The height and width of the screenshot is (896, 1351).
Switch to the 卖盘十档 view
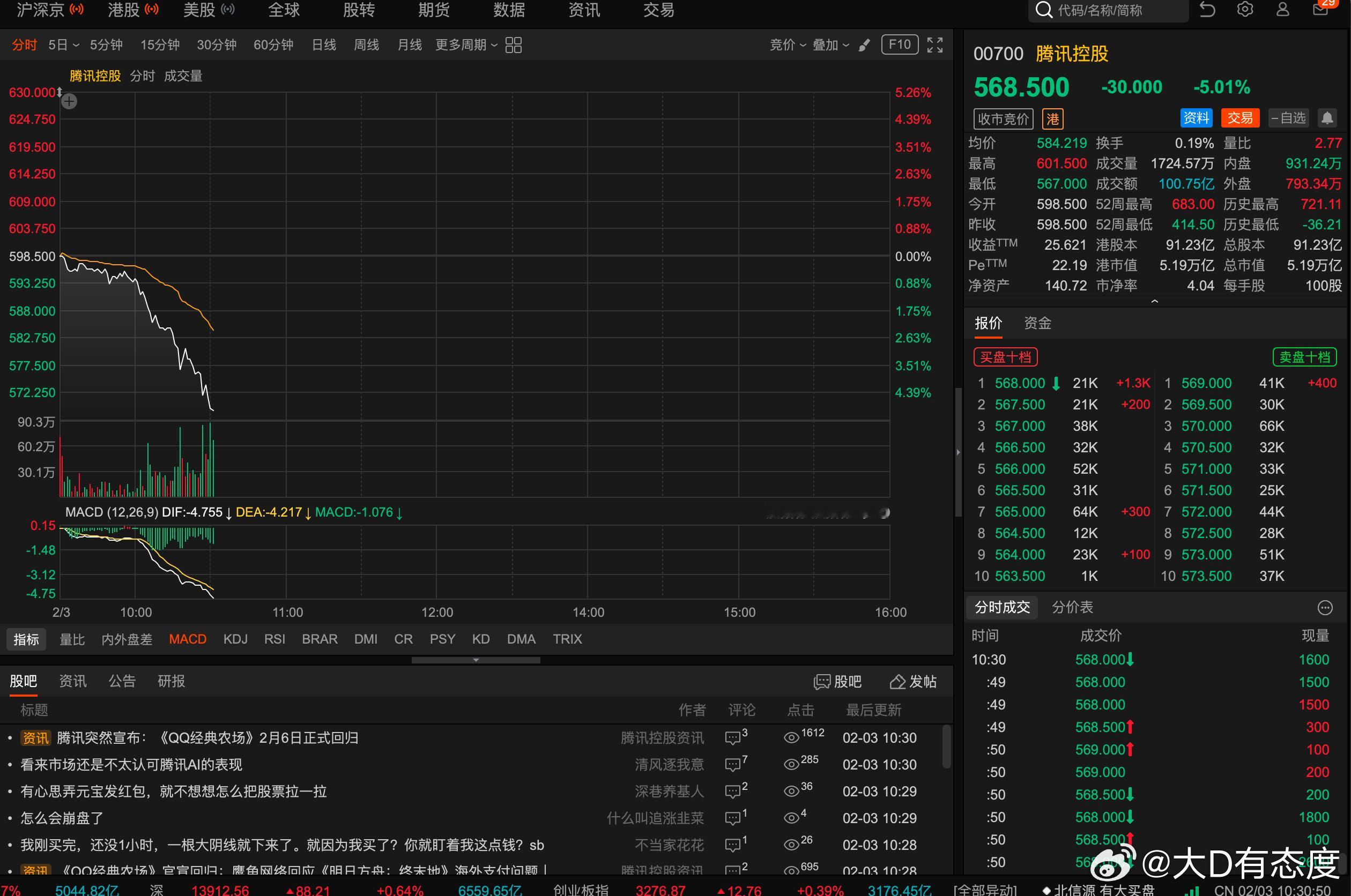click(1304, 357)
